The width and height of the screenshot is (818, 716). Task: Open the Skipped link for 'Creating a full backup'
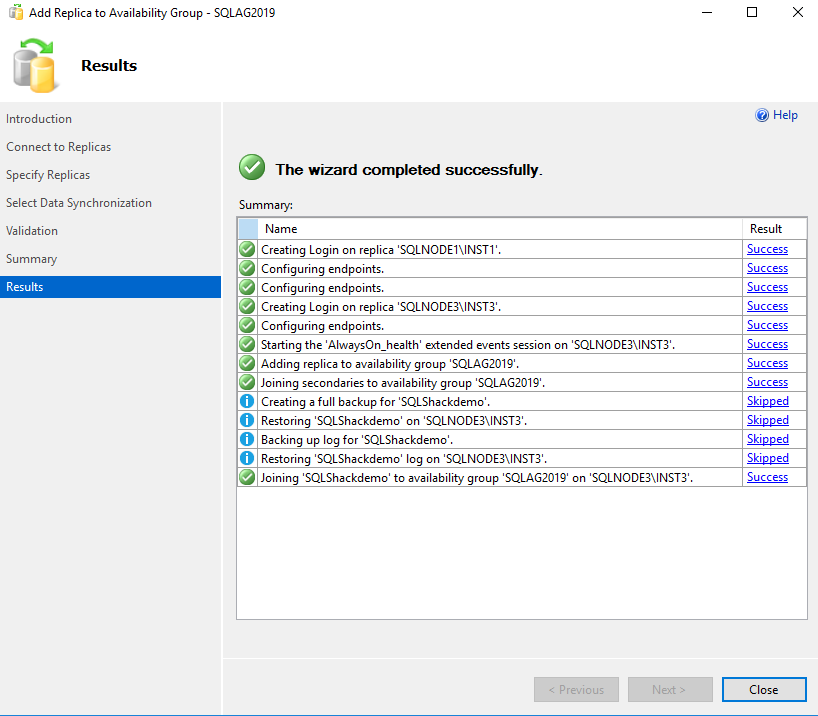(767, 401)
